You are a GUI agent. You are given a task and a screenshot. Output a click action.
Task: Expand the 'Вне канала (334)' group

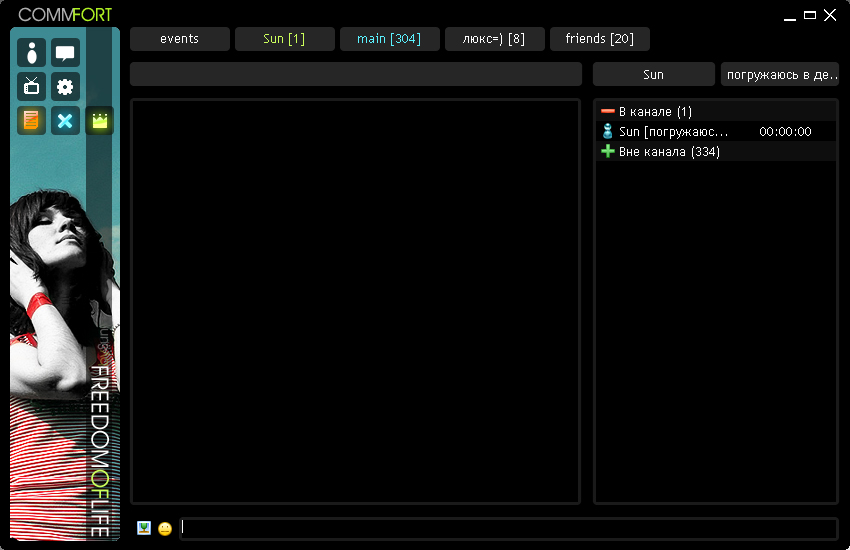coord(607,152)
